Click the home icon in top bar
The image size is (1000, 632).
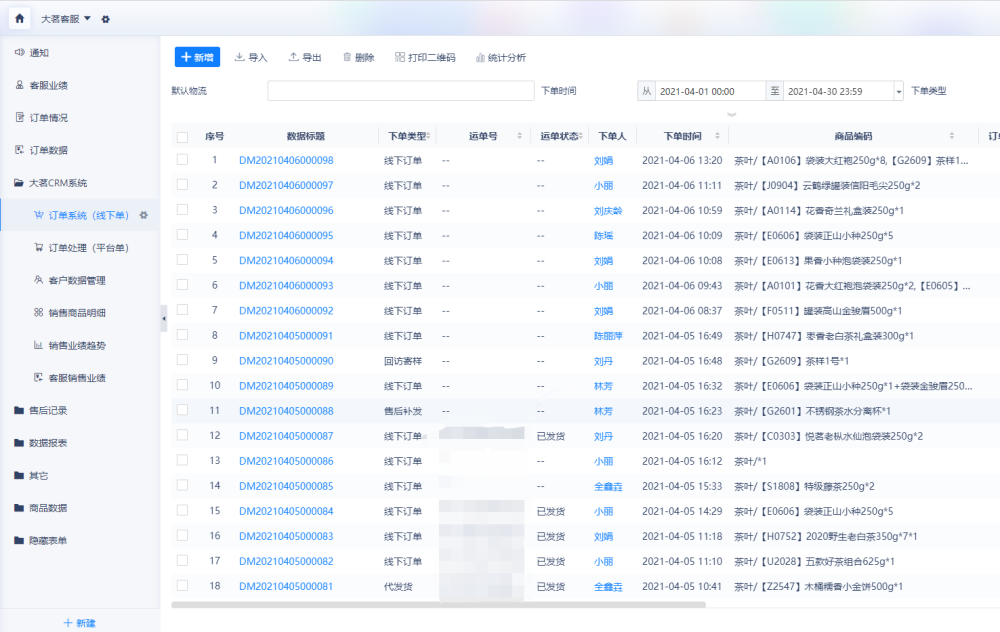[x=20, y=19]
